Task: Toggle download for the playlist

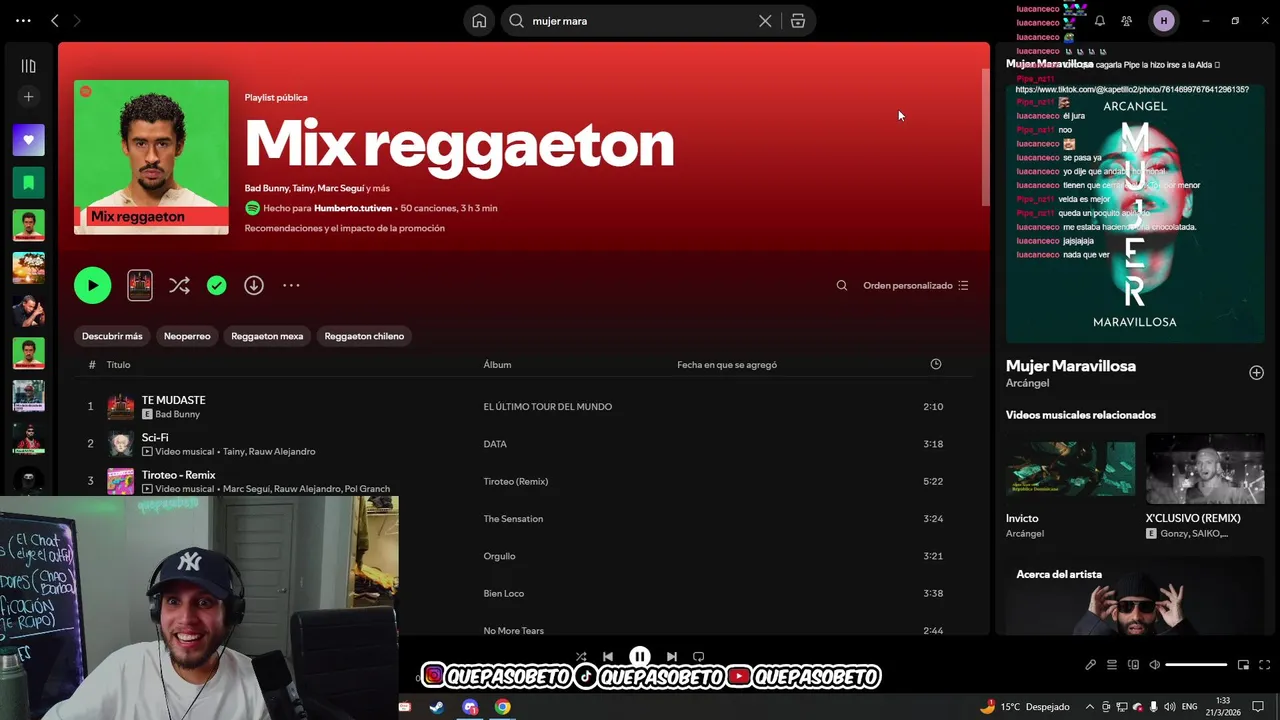Action: 254,285
